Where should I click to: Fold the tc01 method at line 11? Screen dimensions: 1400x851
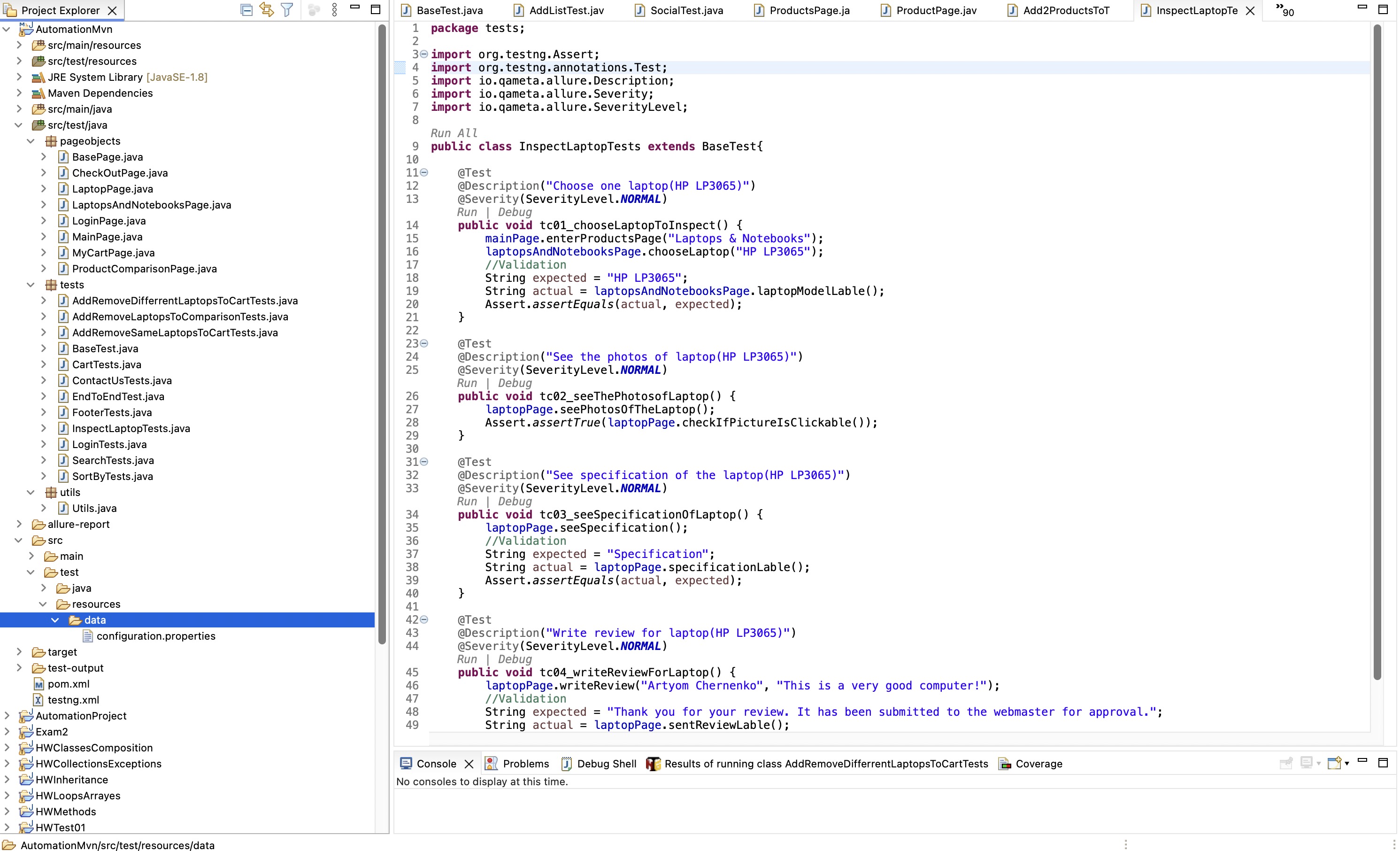tap(424, 172)
